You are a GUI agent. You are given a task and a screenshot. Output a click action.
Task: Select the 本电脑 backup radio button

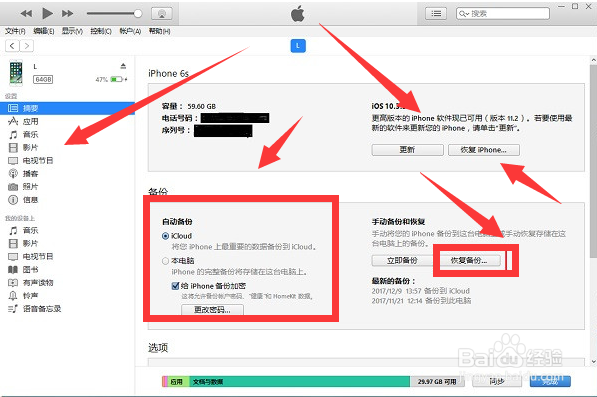click(x=165, y=261)
